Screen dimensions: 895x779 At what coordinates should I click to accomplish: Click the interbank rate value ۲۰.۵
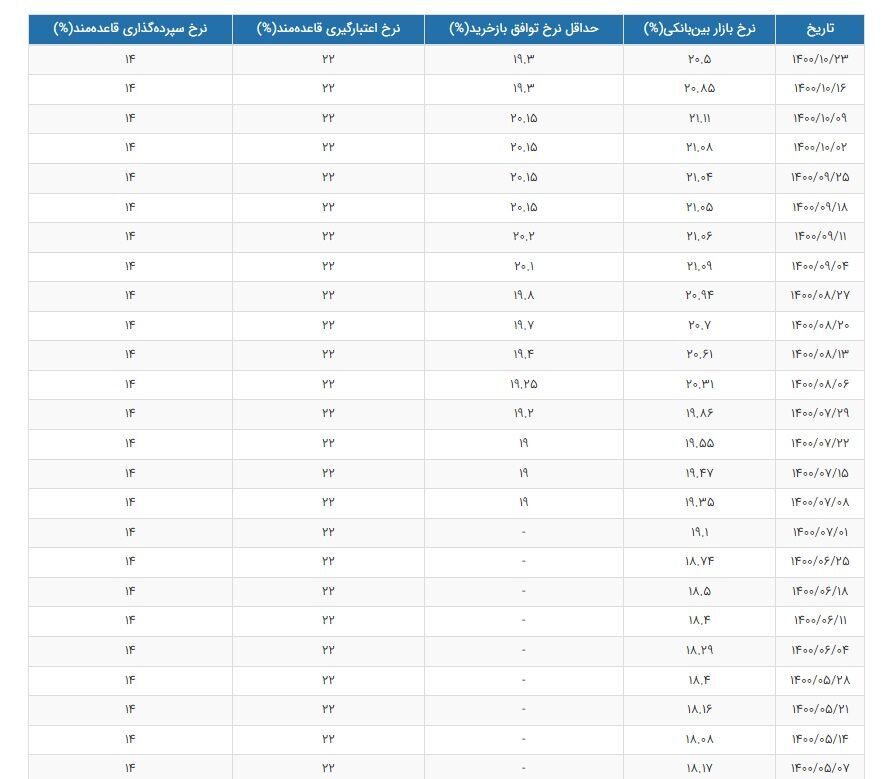[699, 59]
